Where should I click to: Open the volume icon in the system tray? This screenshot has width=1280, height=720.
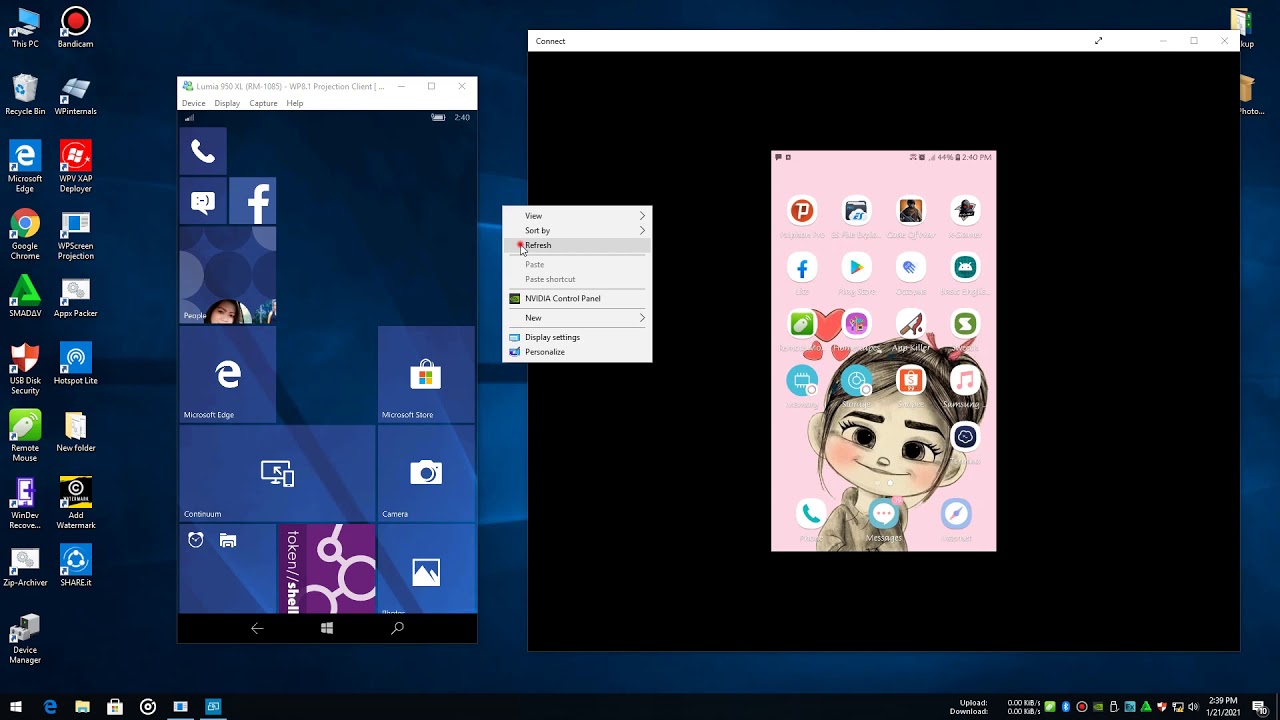1193,707
